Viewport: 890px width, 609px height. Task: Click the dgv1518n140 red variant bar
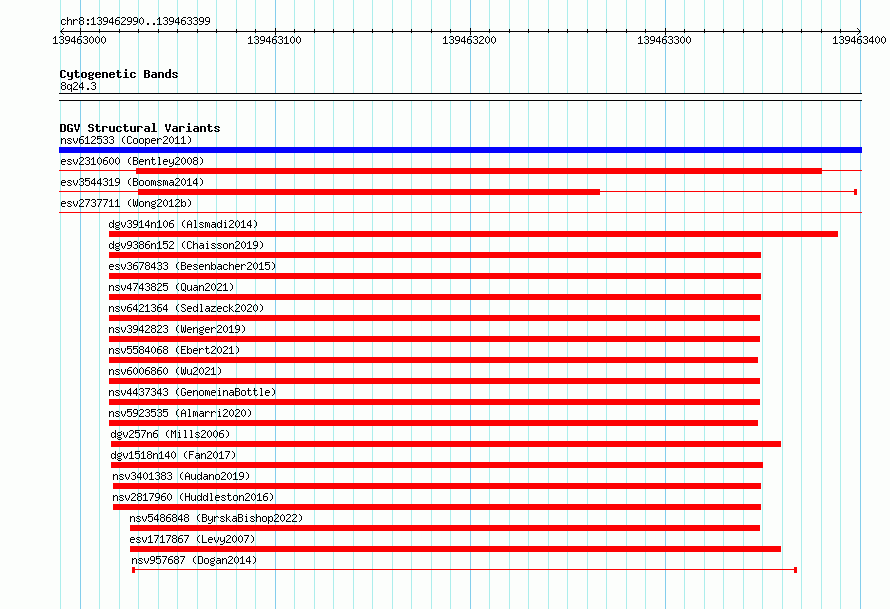(x=437, y=465)
